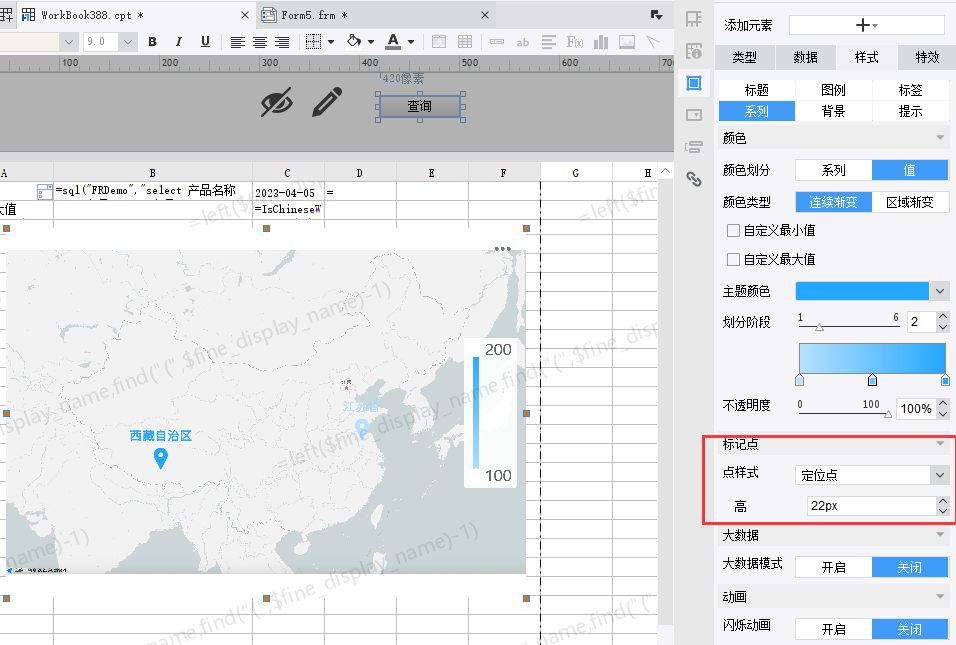The width and height of the screenshot is (956, 645).
Task: Click the 查询 button widget
Action: click(419, 106)
